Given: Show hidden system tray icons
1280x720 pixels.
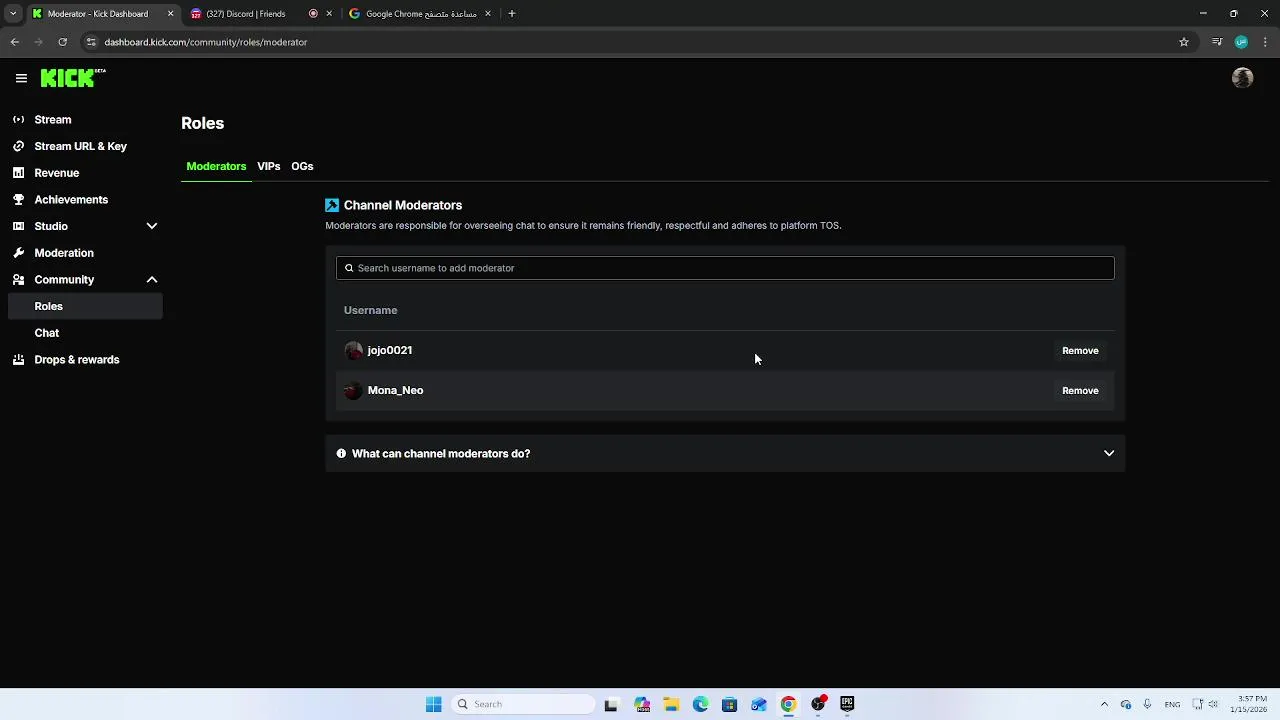Looking at the screenshot, I should click(1104, 704).
